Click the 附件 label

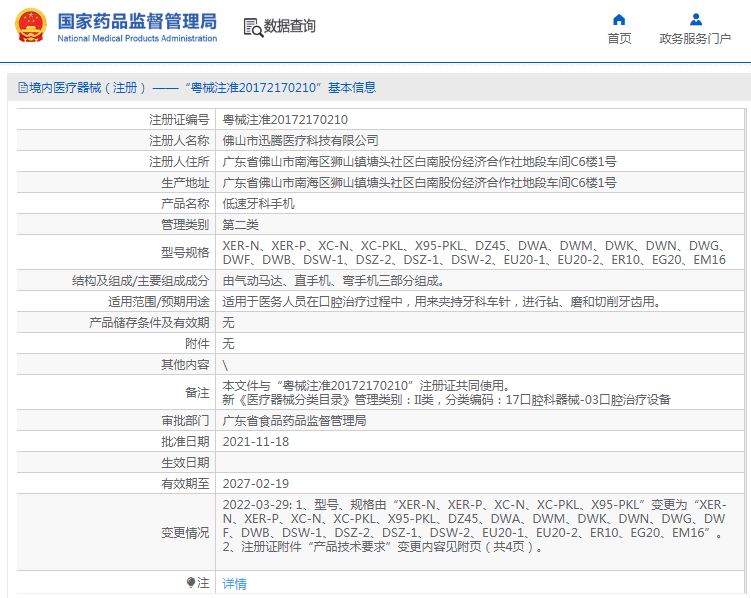click(x=197, y=344)
